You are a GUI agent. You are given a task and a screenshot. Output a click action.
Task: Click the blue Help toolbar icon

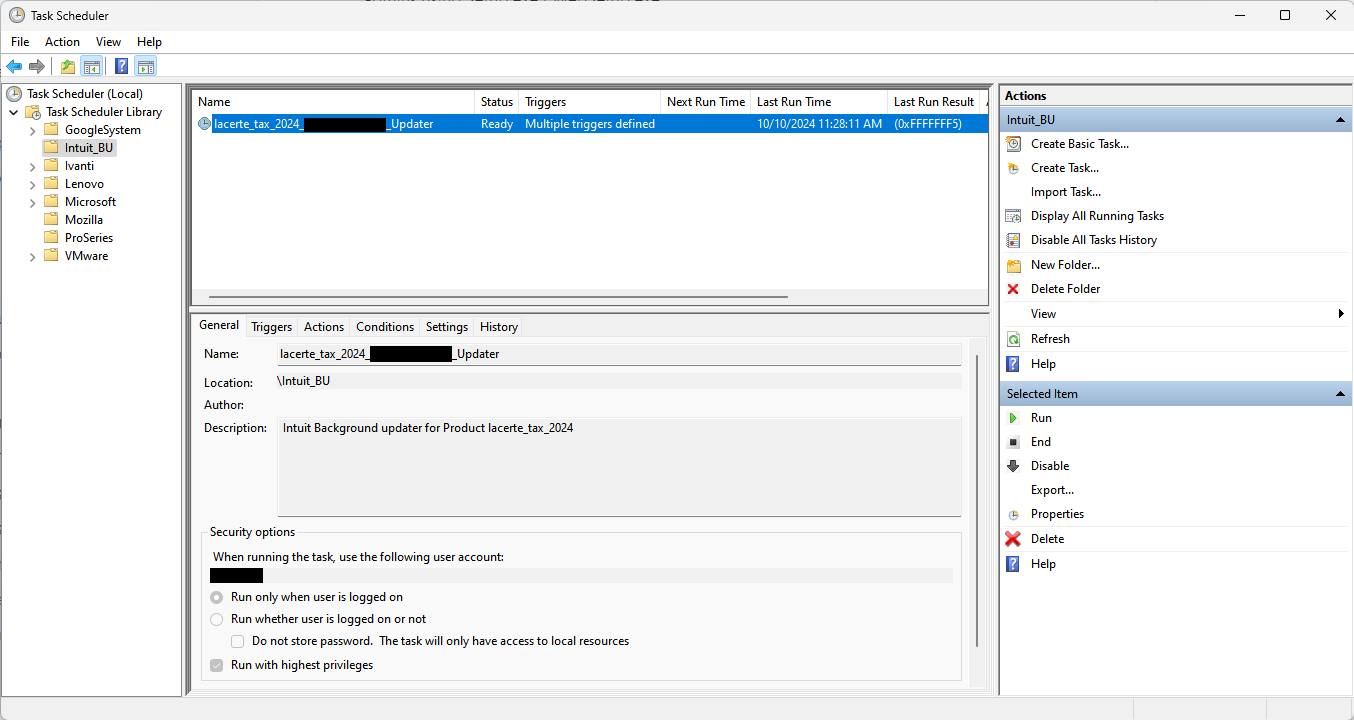pos(121,67)
